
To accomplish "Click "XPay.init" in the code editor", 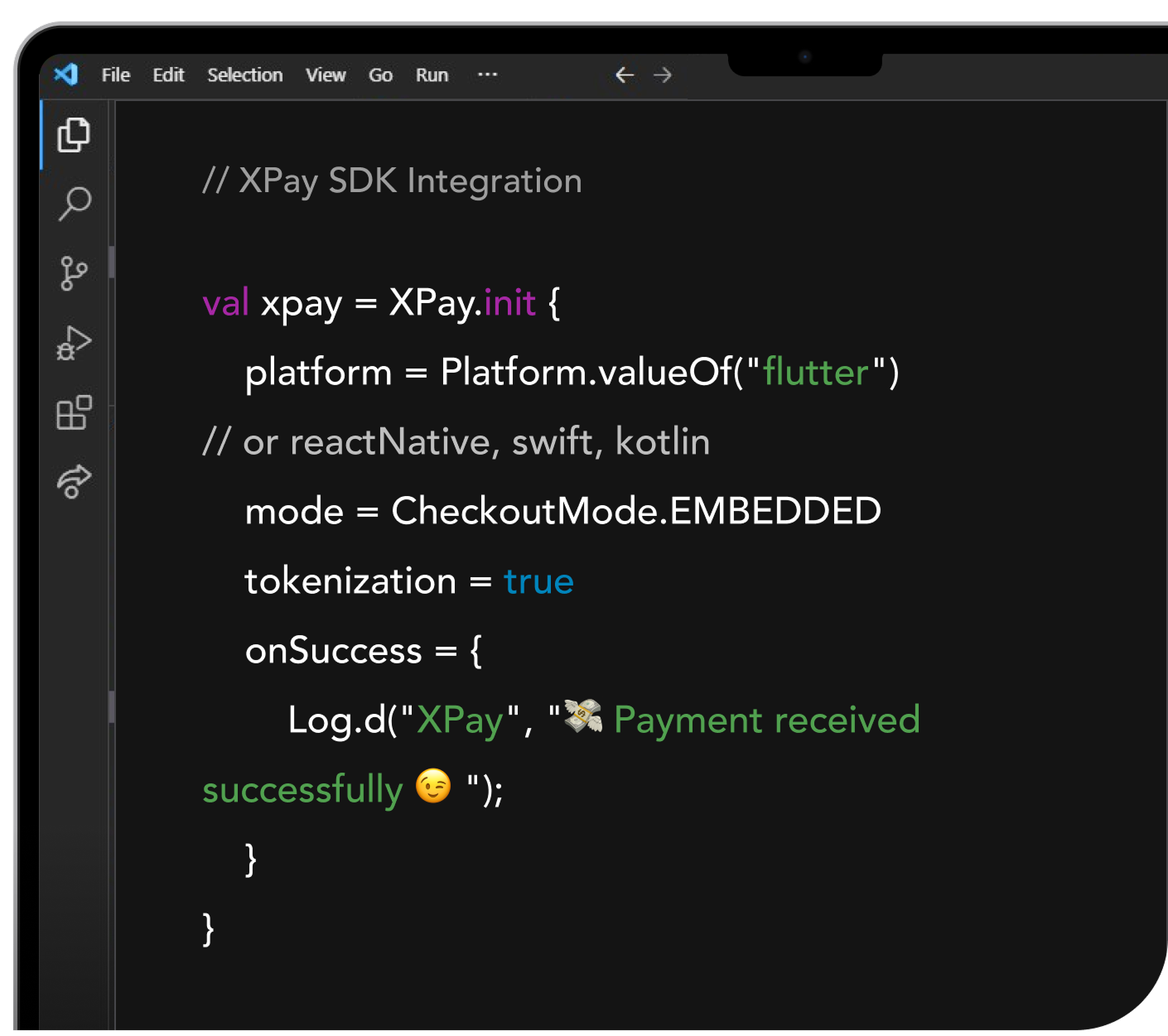I will pos(463,303).
